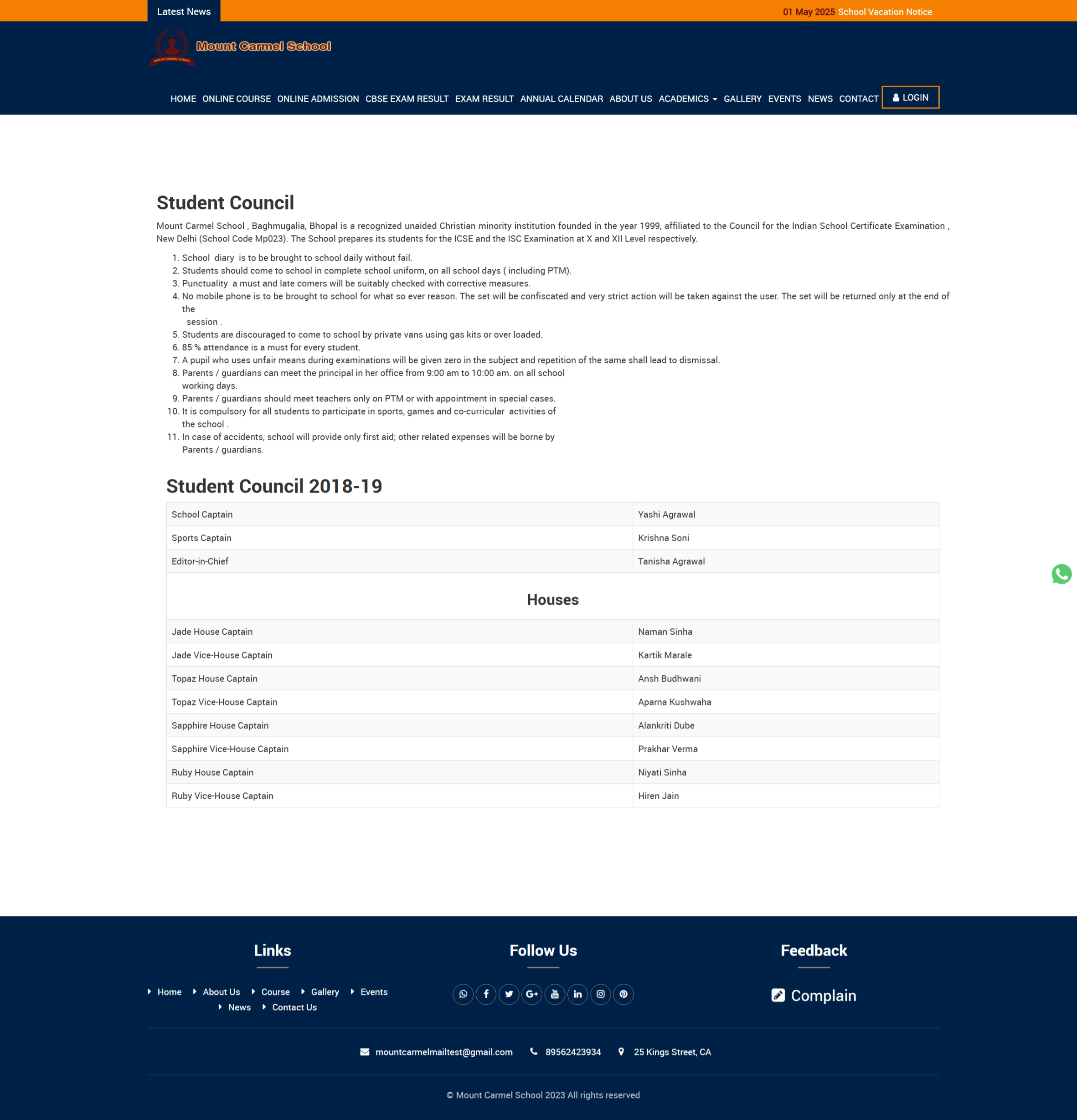
Task: Follow the footer News link
Action: point(239,1007)
